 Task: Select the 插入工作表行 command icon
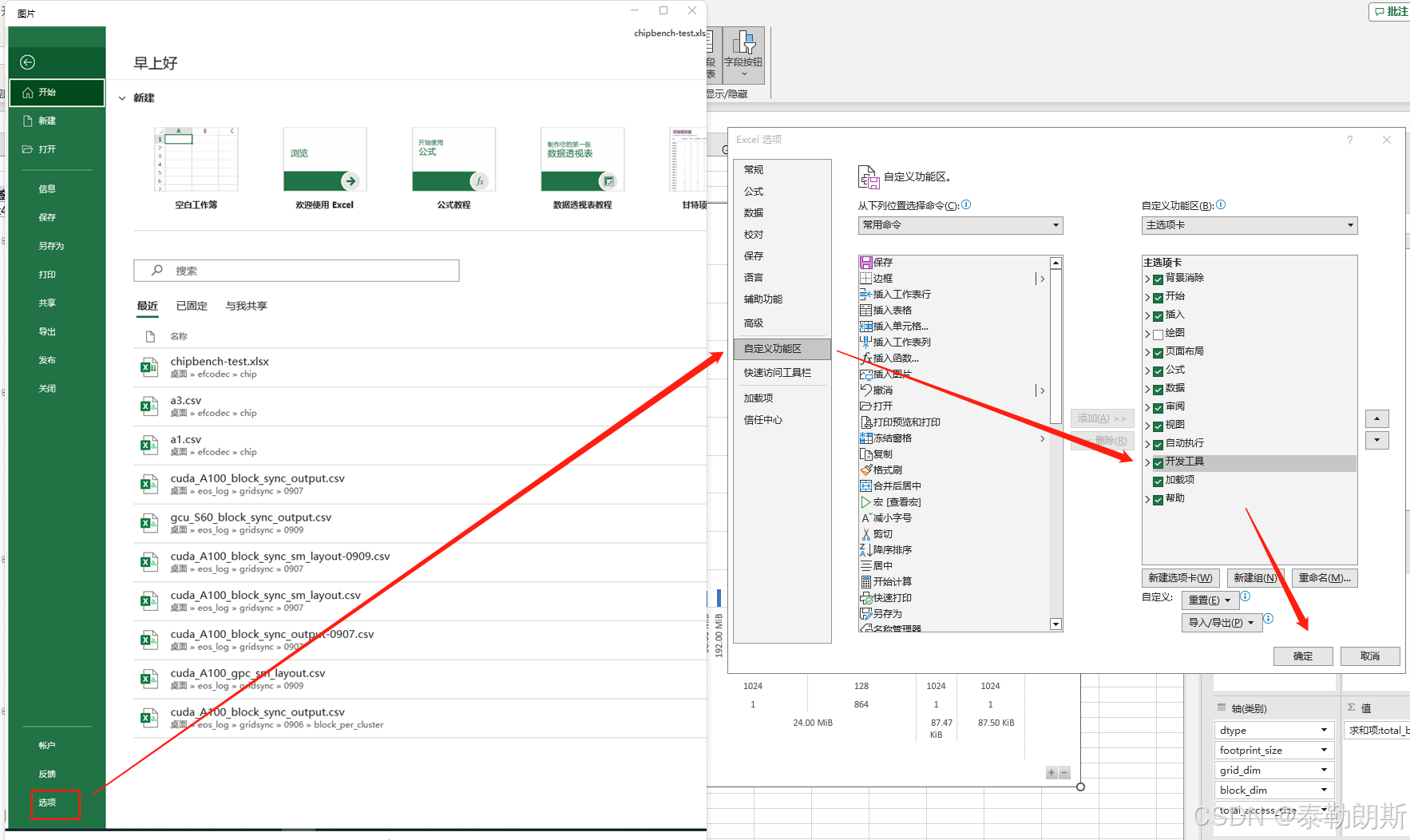pos(865,295)
